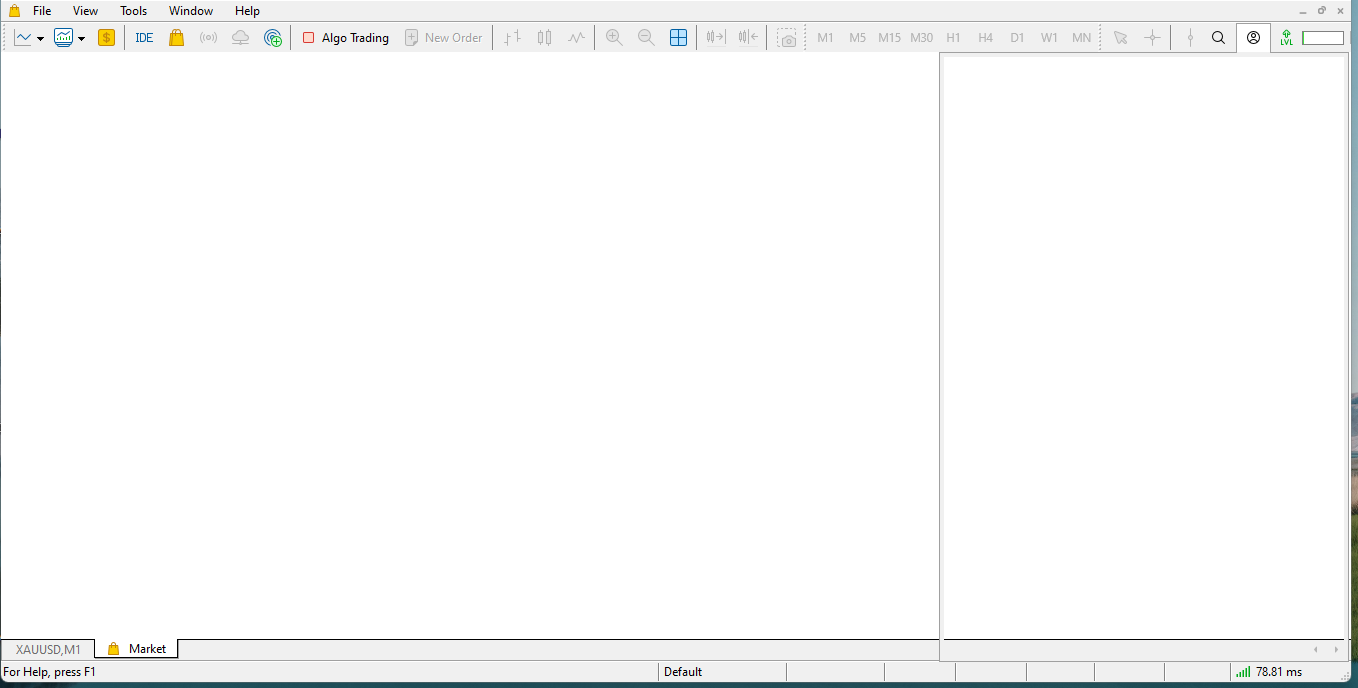Open the Help menu
The height and width of the screenshot is (688, 1358).
pos(247,11)
